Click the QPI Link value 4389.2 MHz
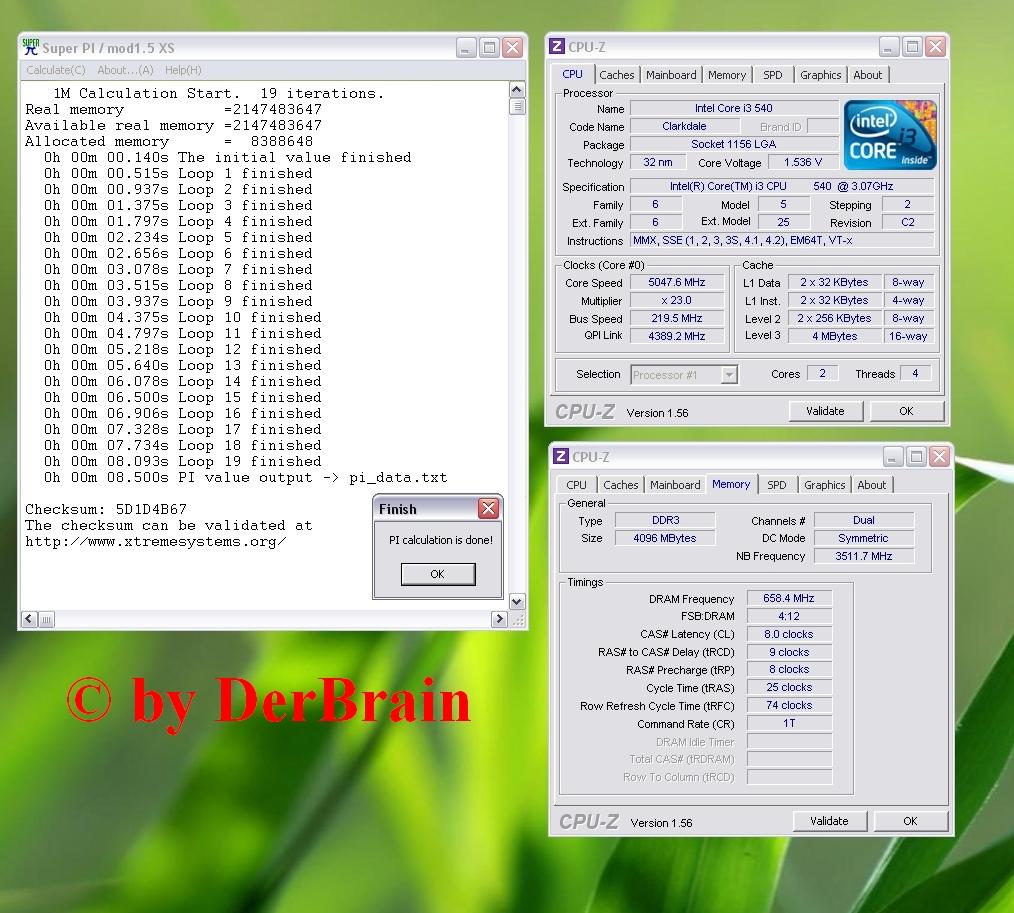 click(676, 336)
